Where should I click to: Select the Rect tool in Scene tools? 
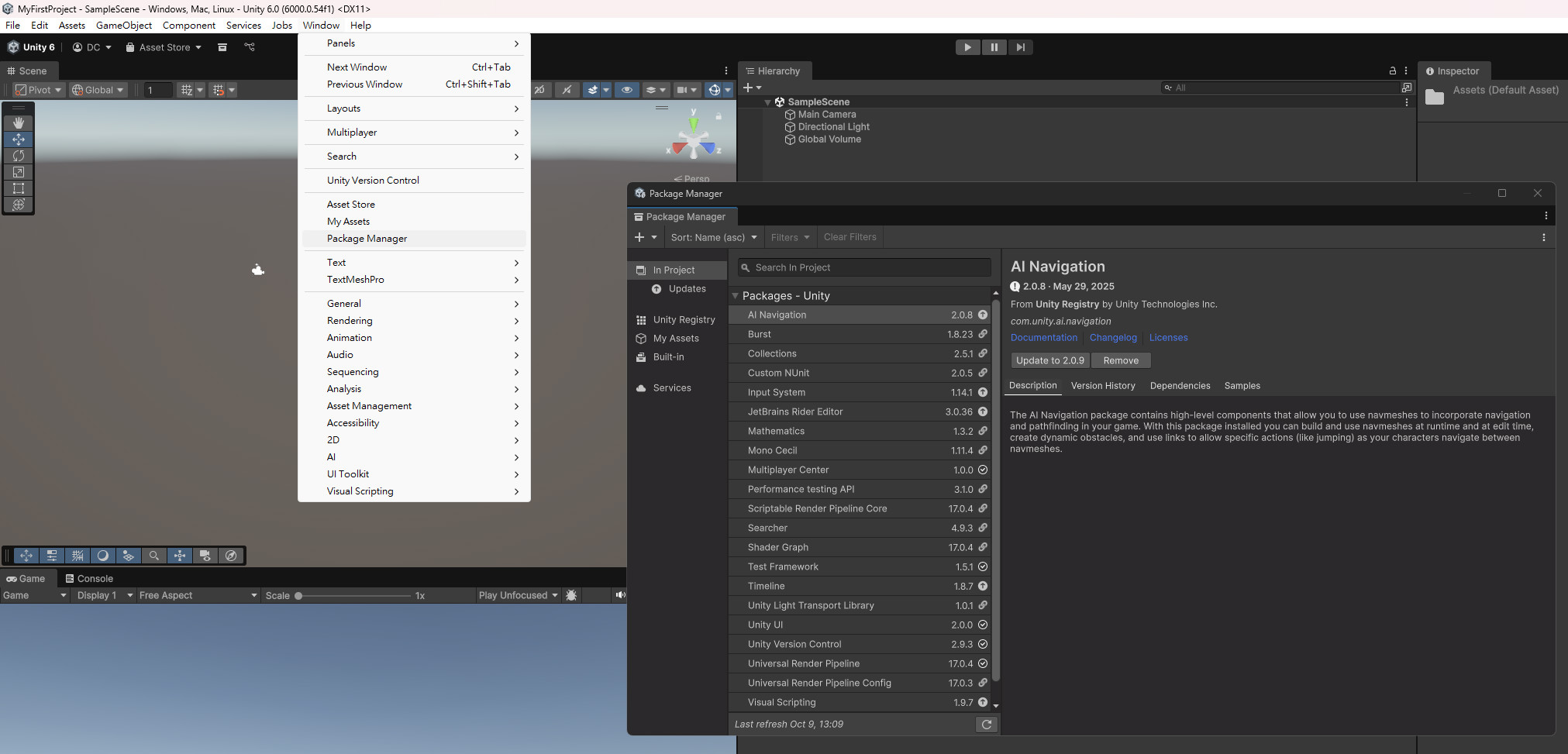coord(19,188)
